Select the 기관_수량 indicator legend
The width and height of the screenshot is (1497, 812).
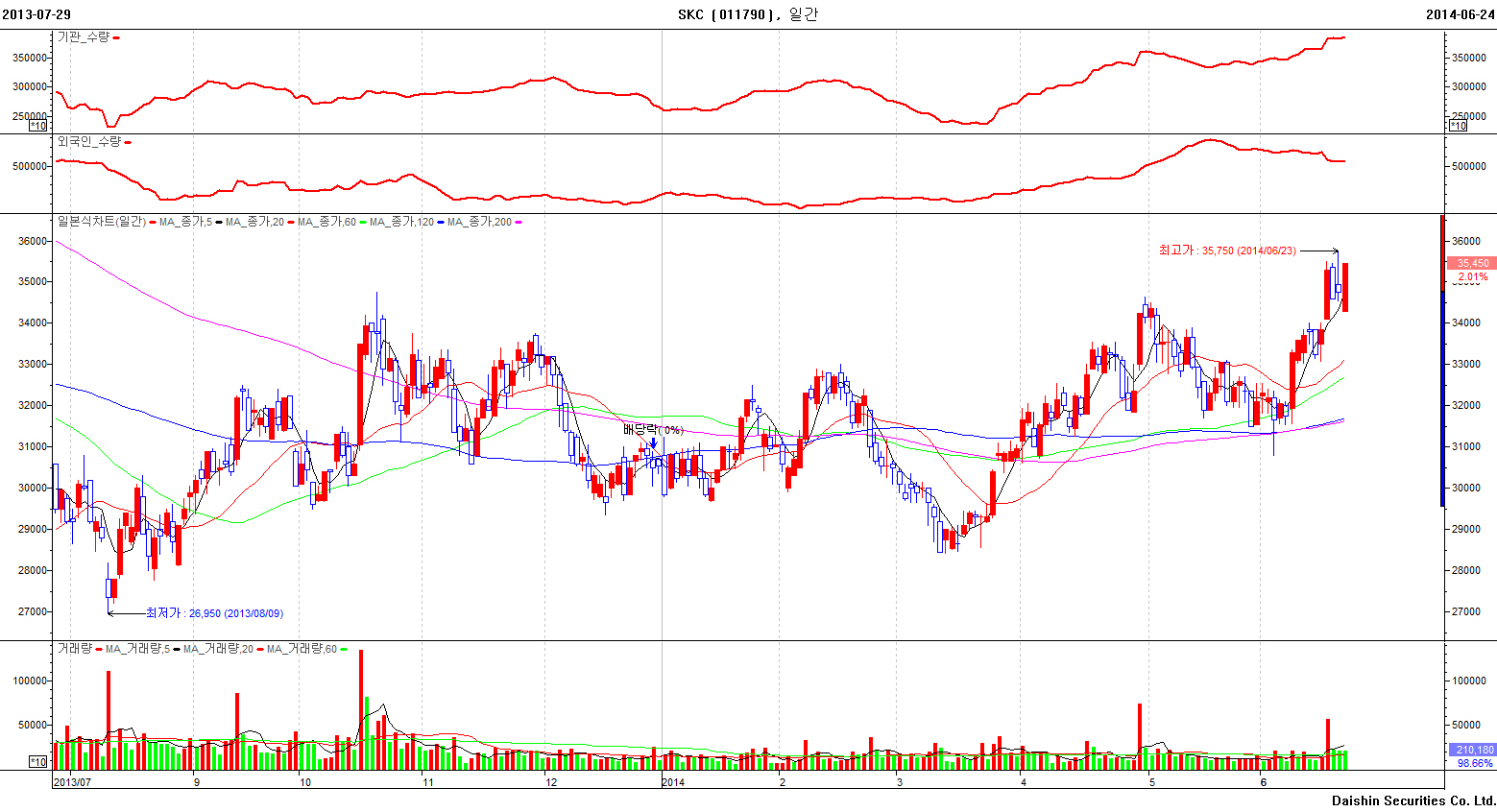84,36
